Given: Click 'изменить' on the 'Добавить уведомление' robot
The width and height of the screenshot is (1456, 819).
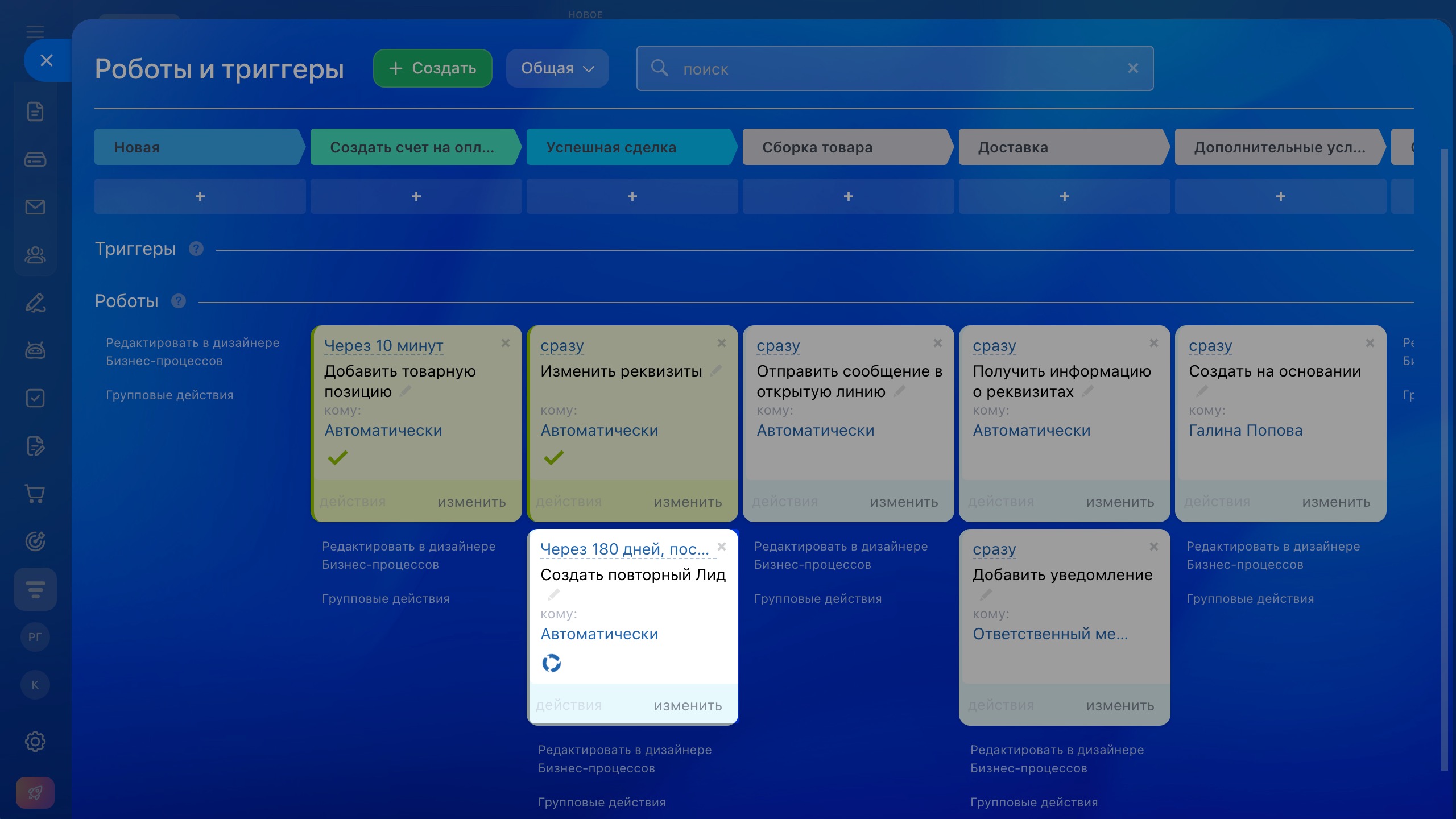Looking at the screenshot, I should click(1120, 706).
